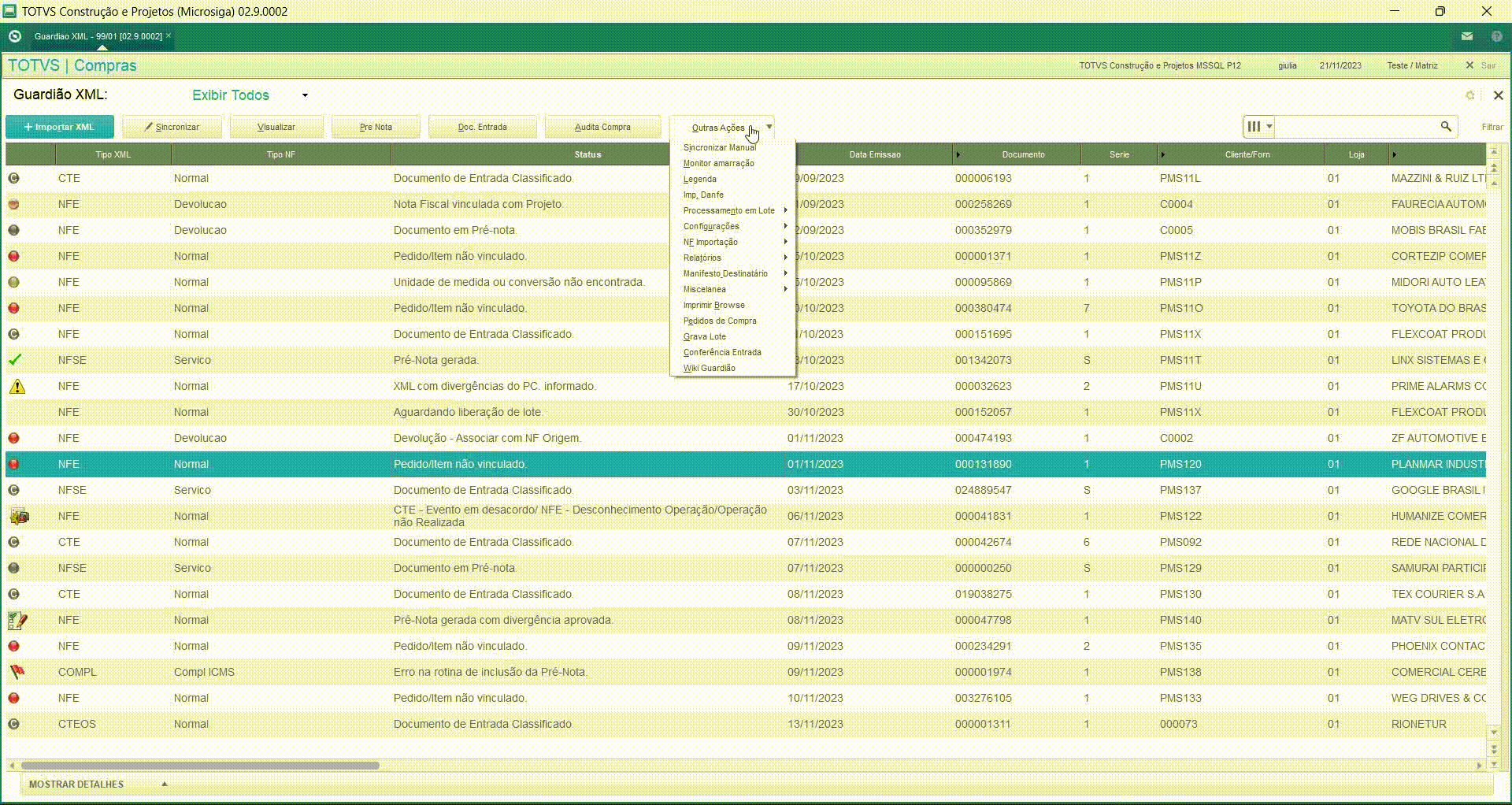Click the Audita Compra button
This screenshot has width=1512, height=805.
click(x=602, y=127)
